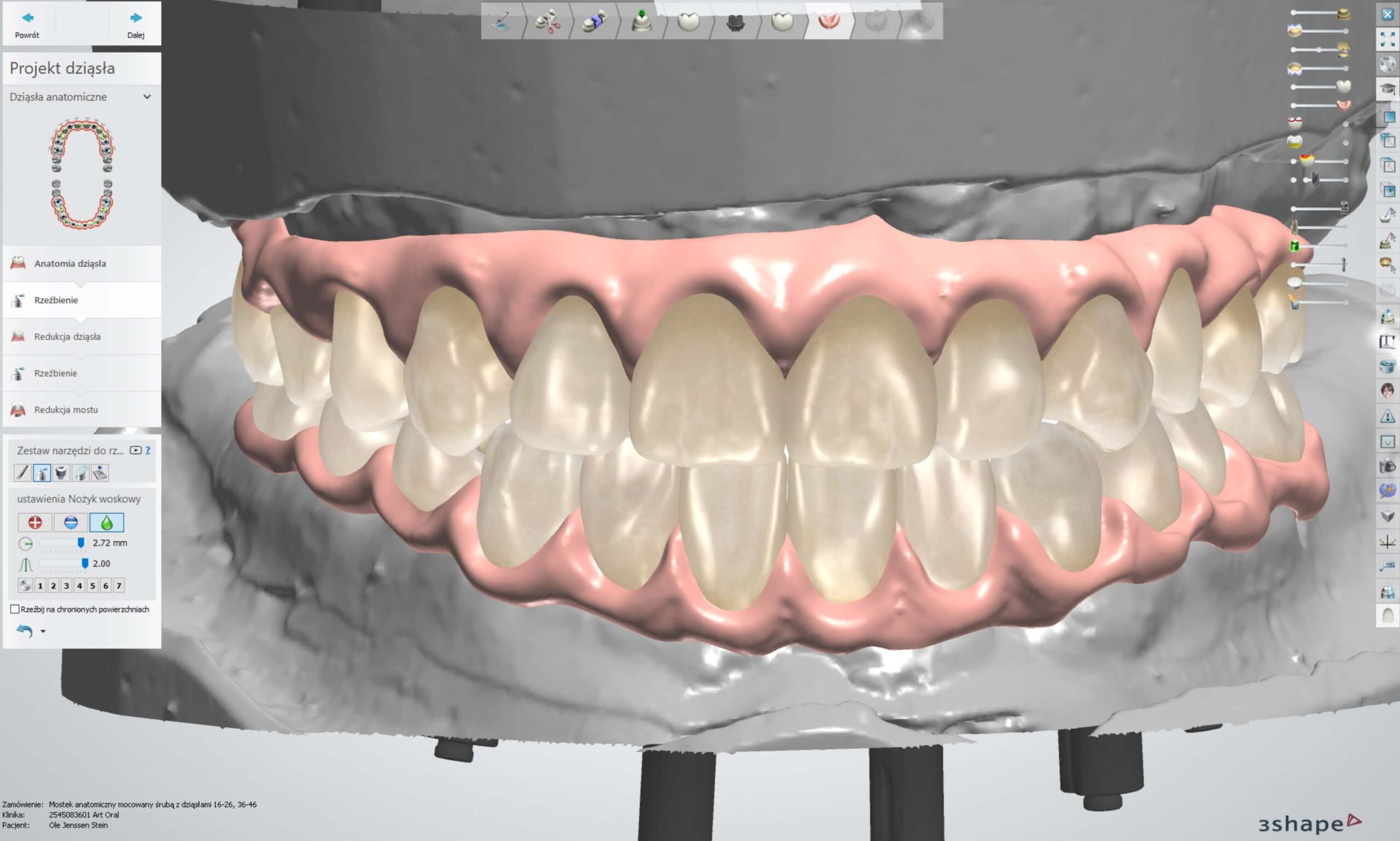Expand the Dziąsła anatomiczne dropdown
The width and height of the screenshot is (1400, 841).
click(x=147, y=97)
